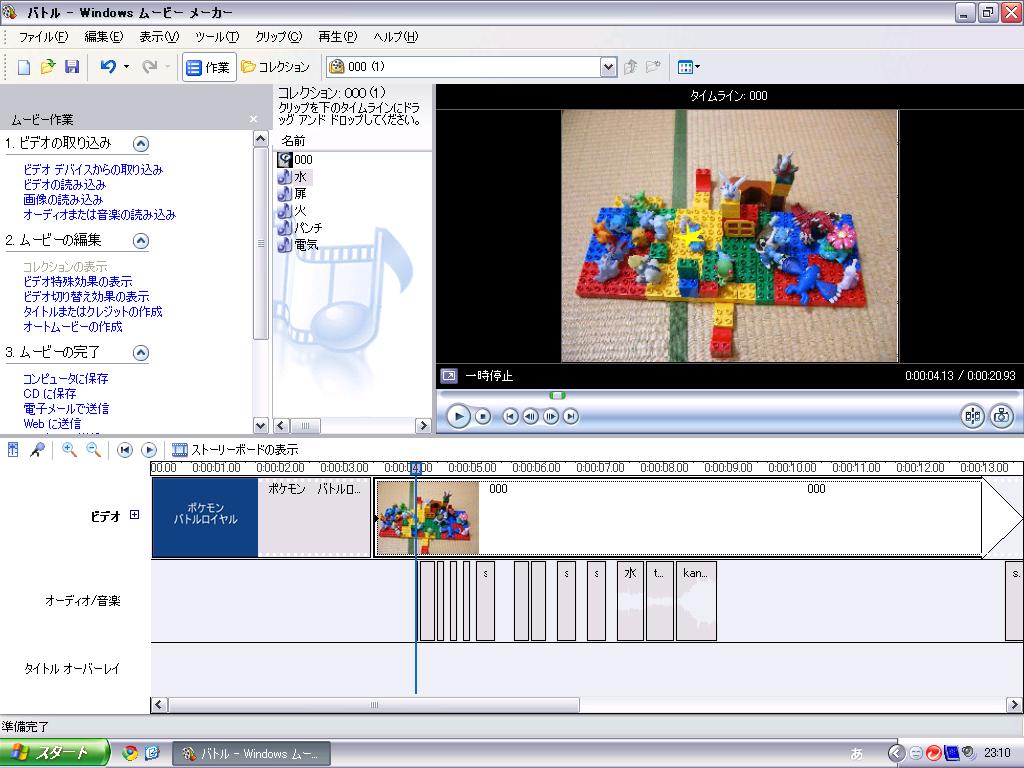Step to next frame
The width and height of the screenshot is (1024, 768).
click(x=551, y=416)
